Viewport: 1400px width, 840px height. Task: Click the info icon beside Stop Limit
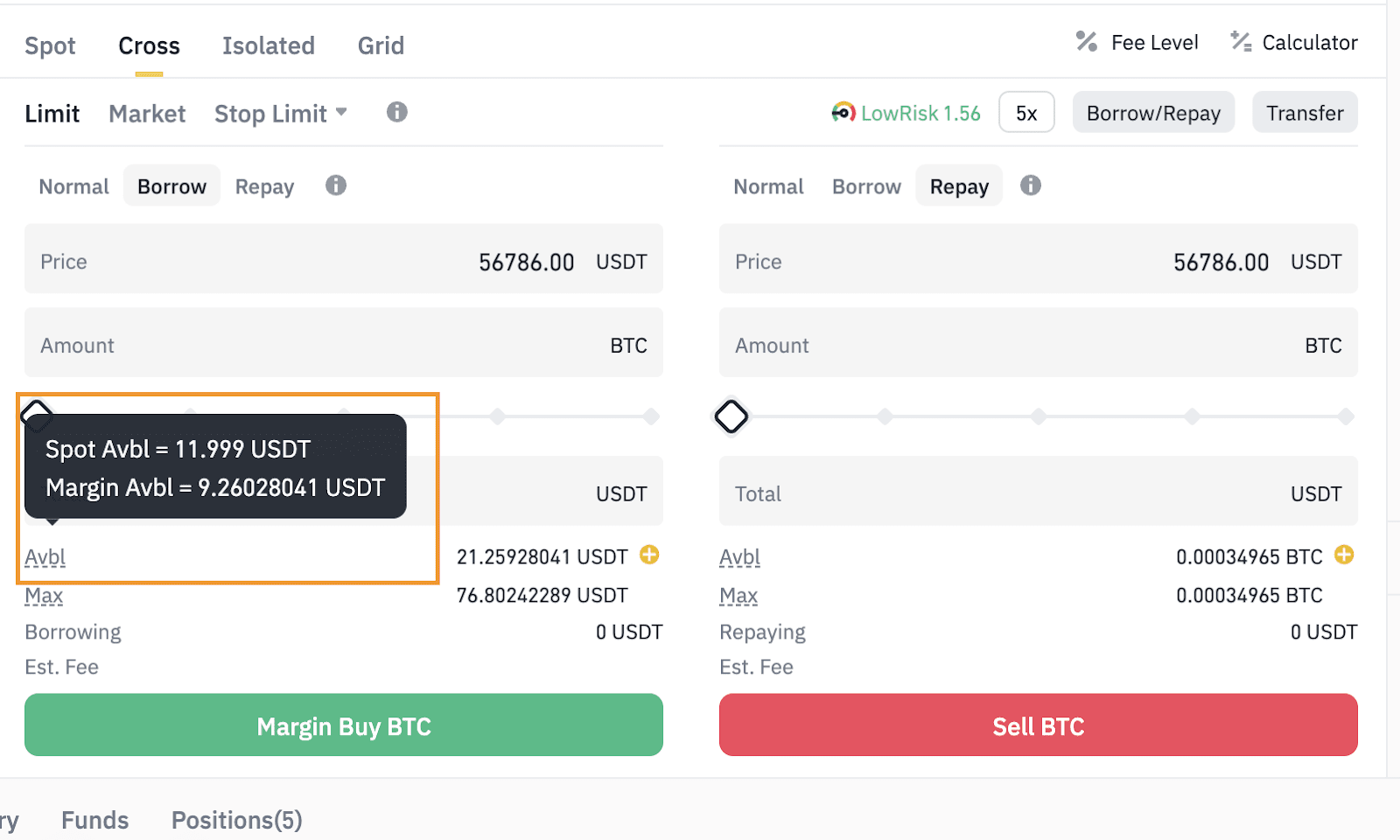pos(397,112)
